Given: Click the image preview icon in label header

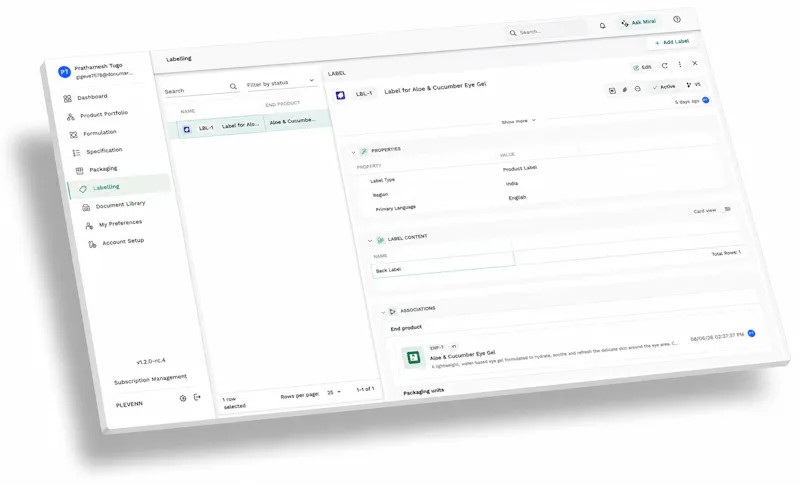Looking at the screenshot, I should [612, 90].
